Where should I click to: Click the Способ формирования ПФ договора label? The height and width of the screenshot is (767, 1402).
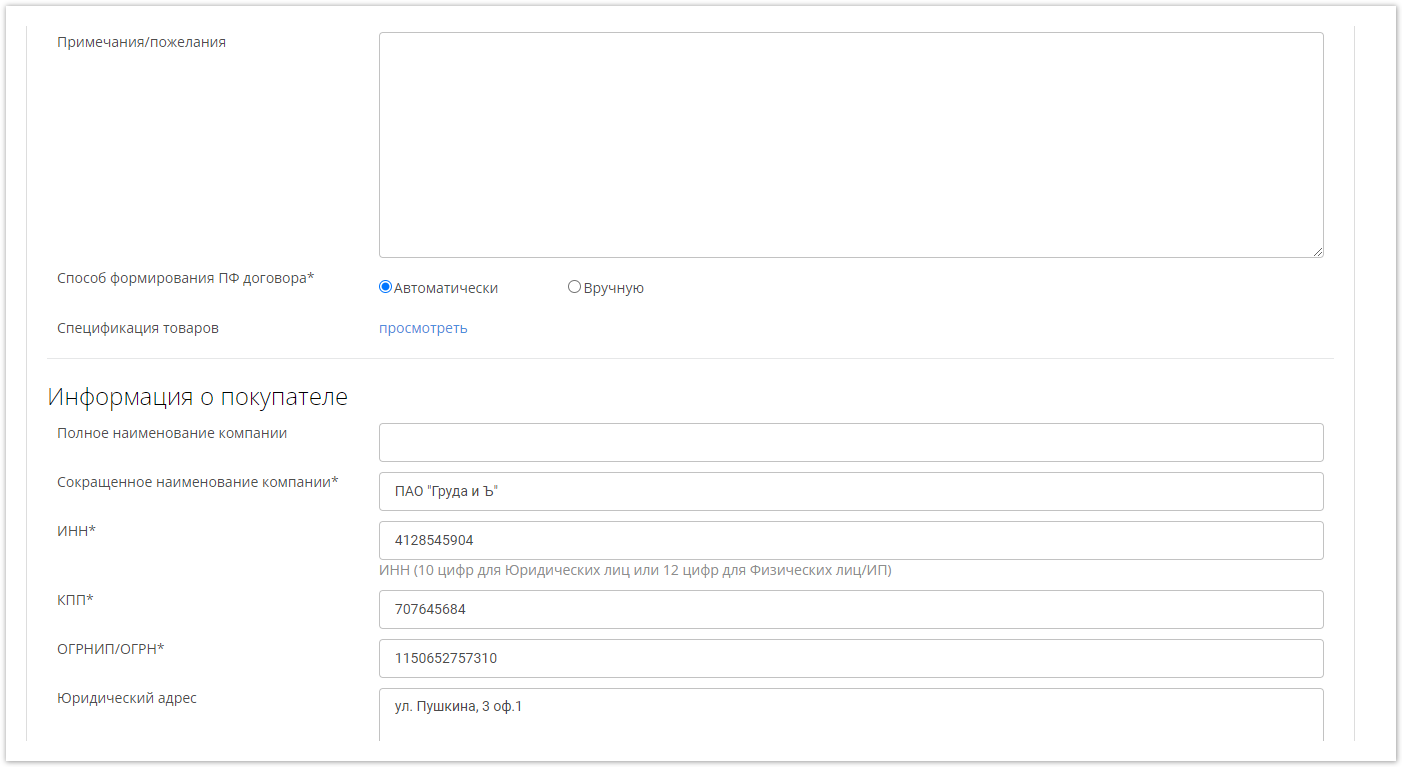(x=185, y=278)
